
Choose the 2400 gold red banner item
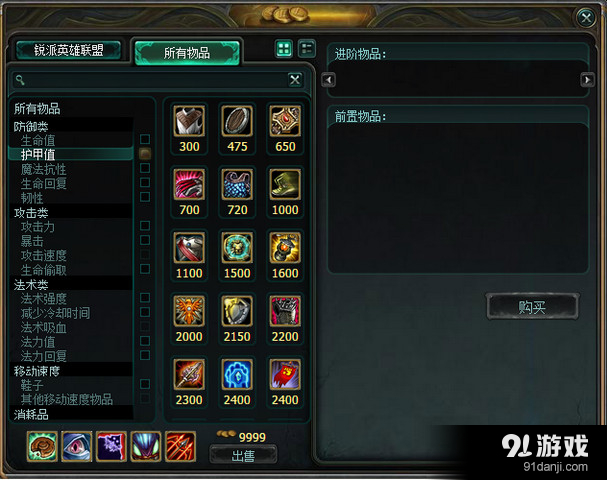point(285,375)
